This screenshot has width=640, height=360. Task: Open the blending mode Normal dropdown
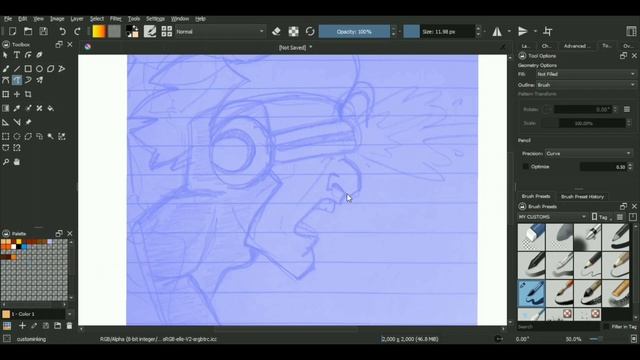click(220, 31)
